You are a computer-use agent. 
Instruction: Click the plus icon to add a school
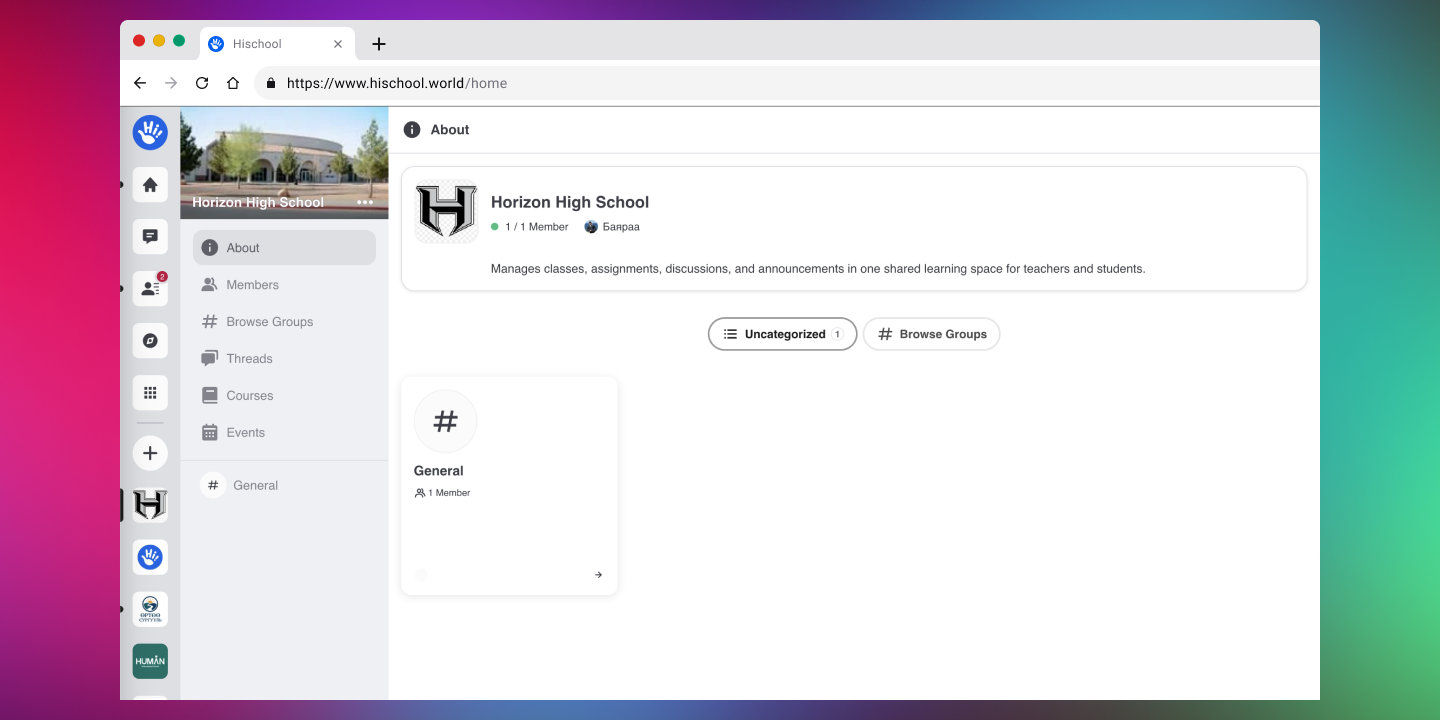[150, 453]
